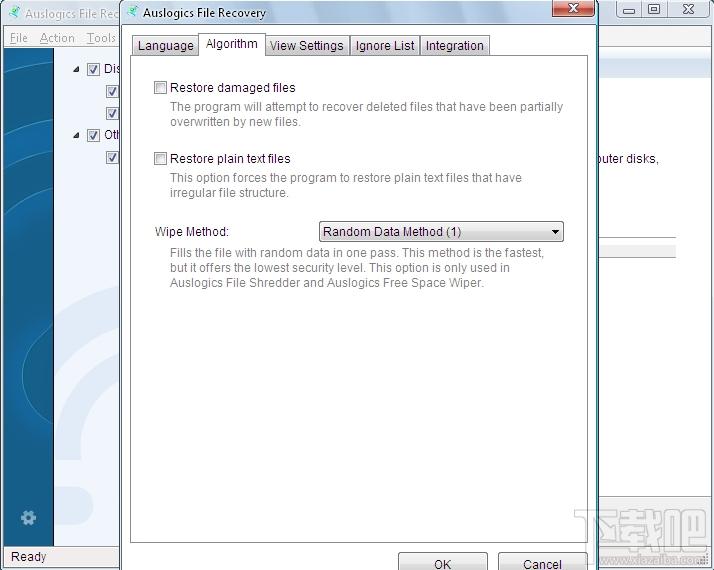Collapse the 'Oth...' tree group
Screen dimensions: 714x570
(x=76, y=135)
